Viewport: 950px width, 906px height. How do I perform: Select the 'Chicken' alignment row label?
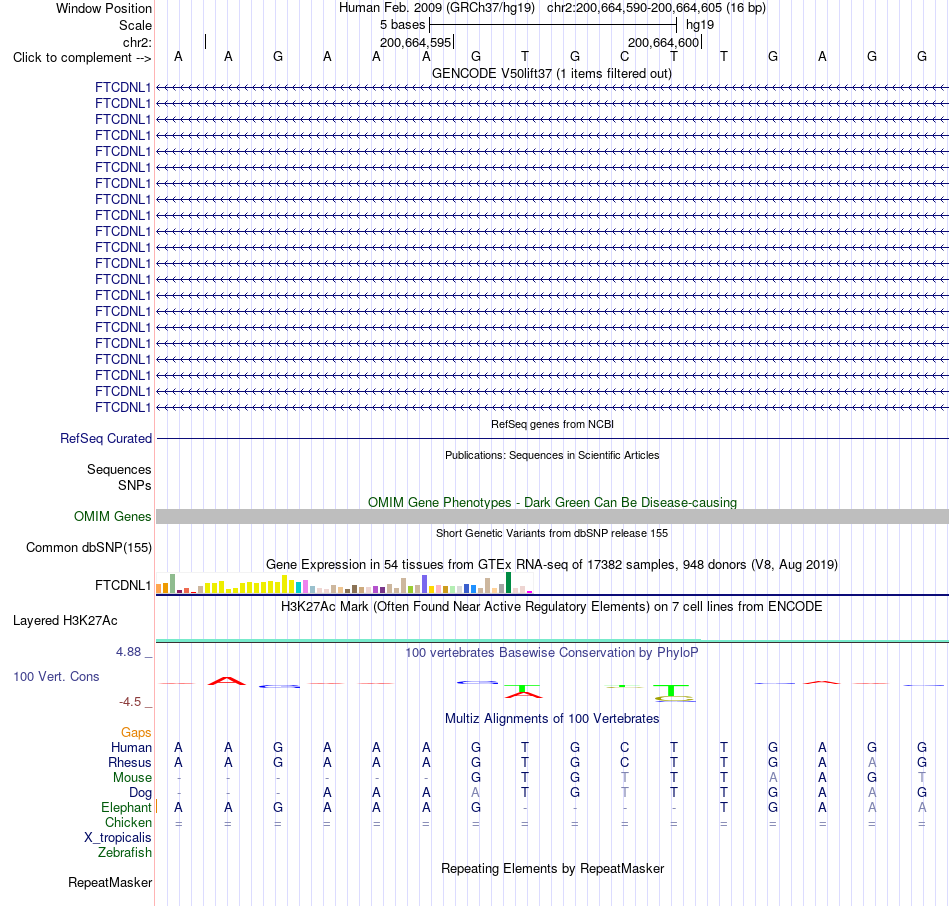[128, 822]
